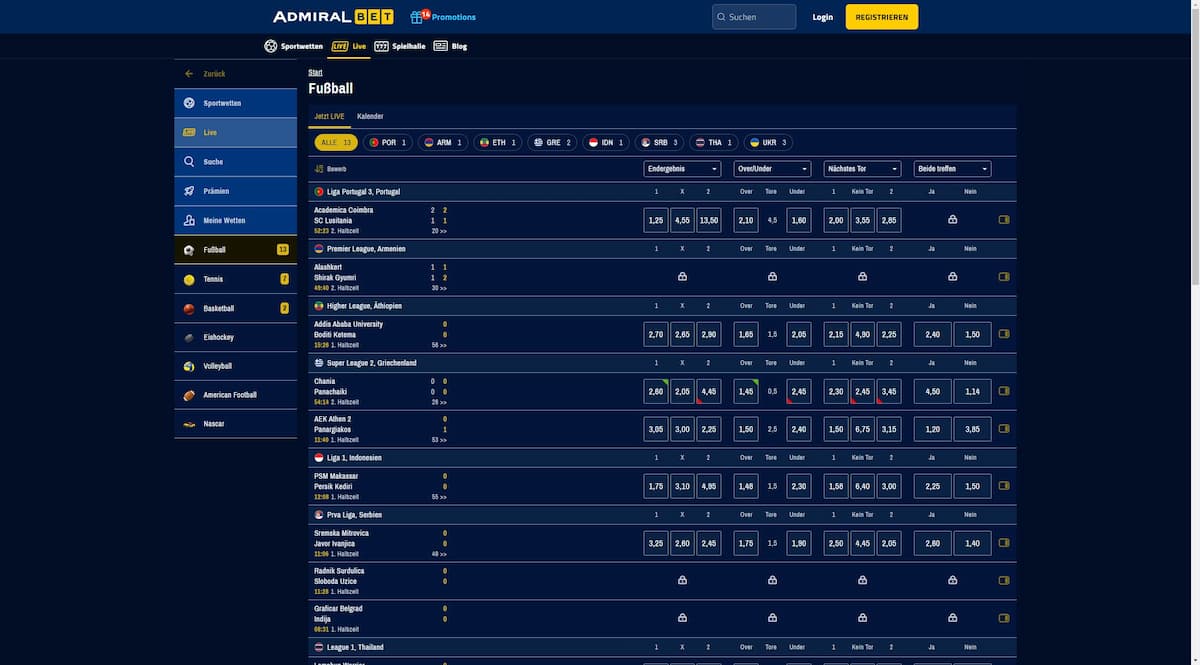Filter live matches by POR

tap(388, 142)
